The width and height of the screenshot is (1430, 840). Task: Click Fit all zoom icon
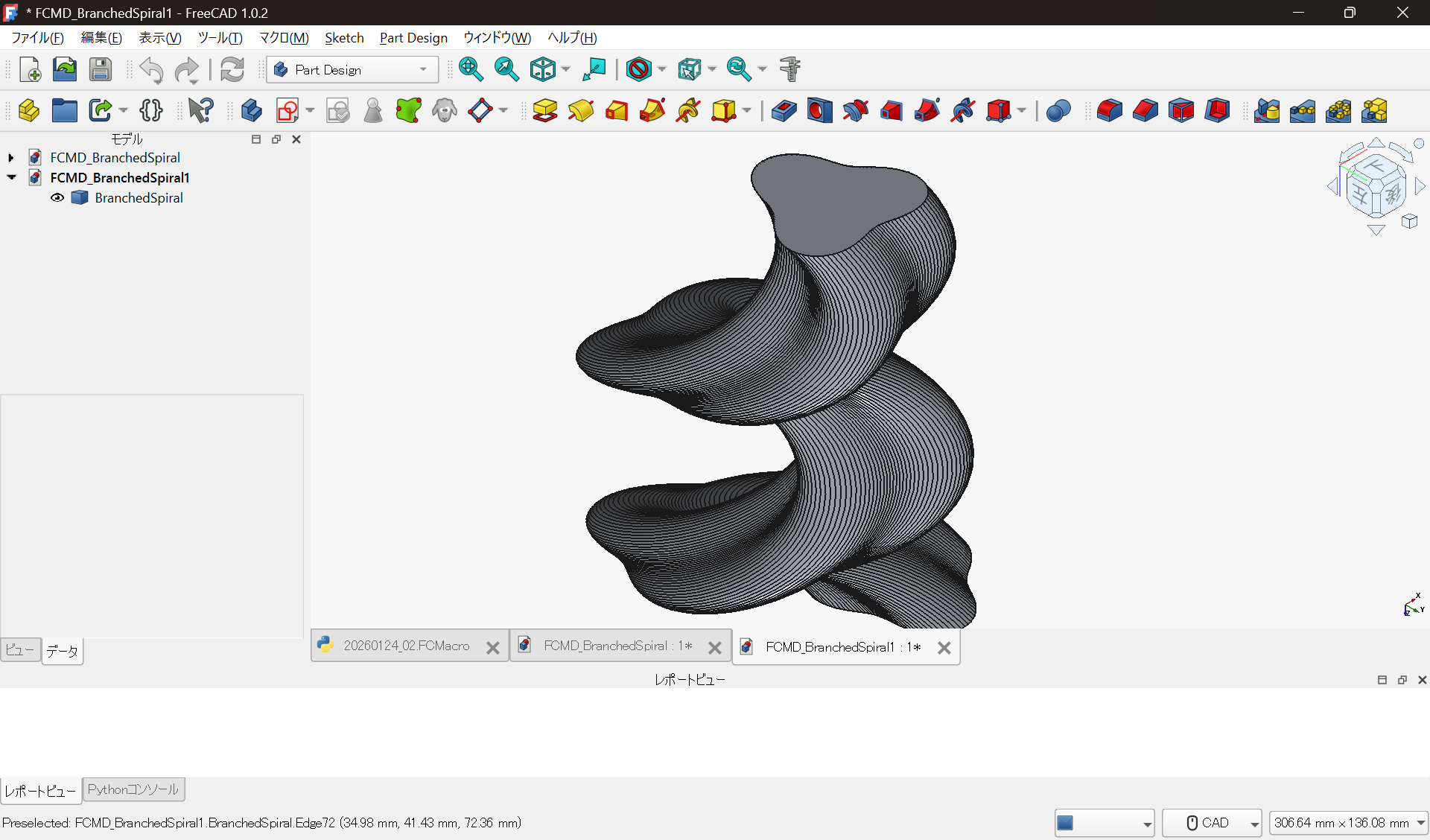click(471, 69)
